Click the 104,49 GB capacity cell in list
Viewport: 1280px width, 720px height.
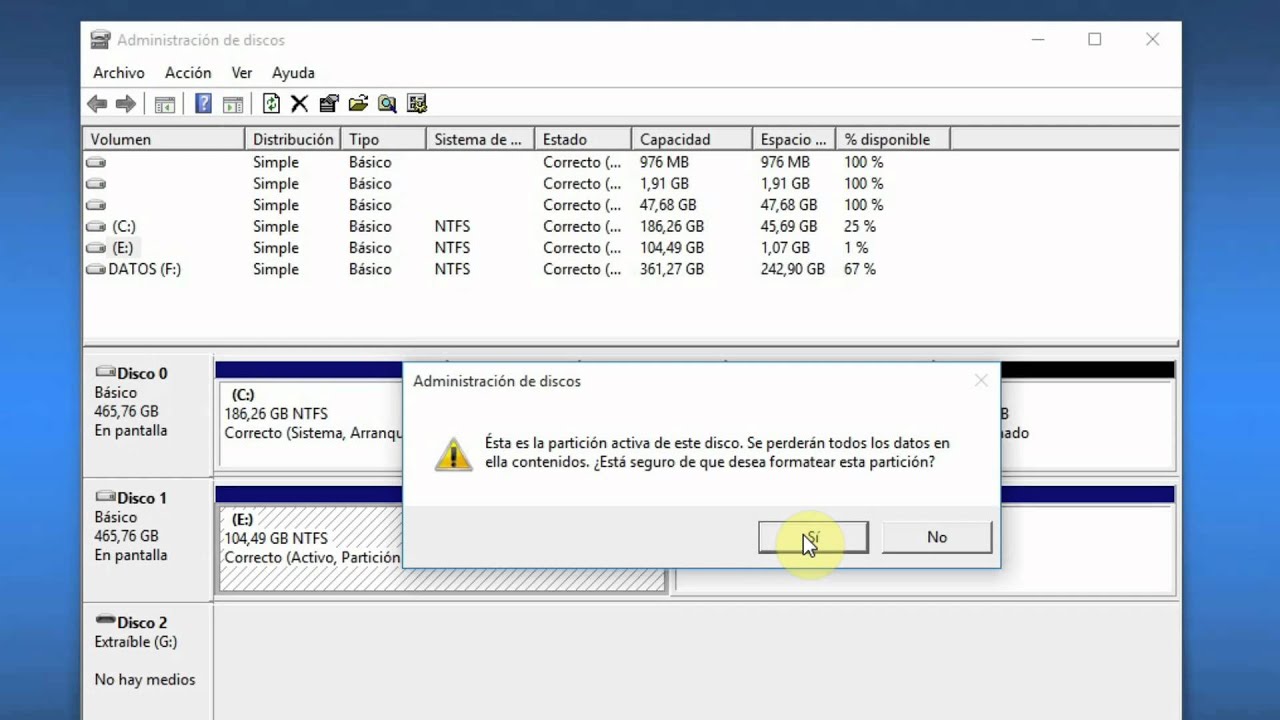(x=672, y=248)
